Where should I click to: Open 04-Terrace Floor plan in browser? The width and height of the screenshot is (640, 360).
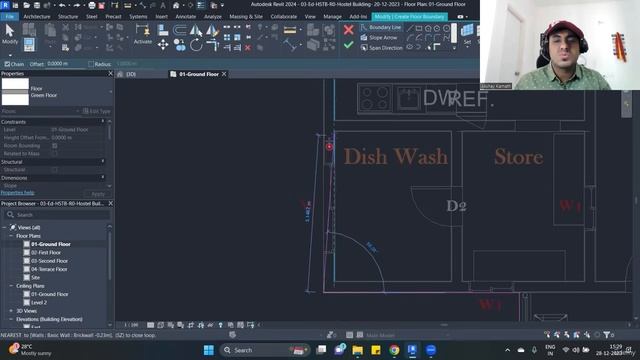tap(49, 269)
